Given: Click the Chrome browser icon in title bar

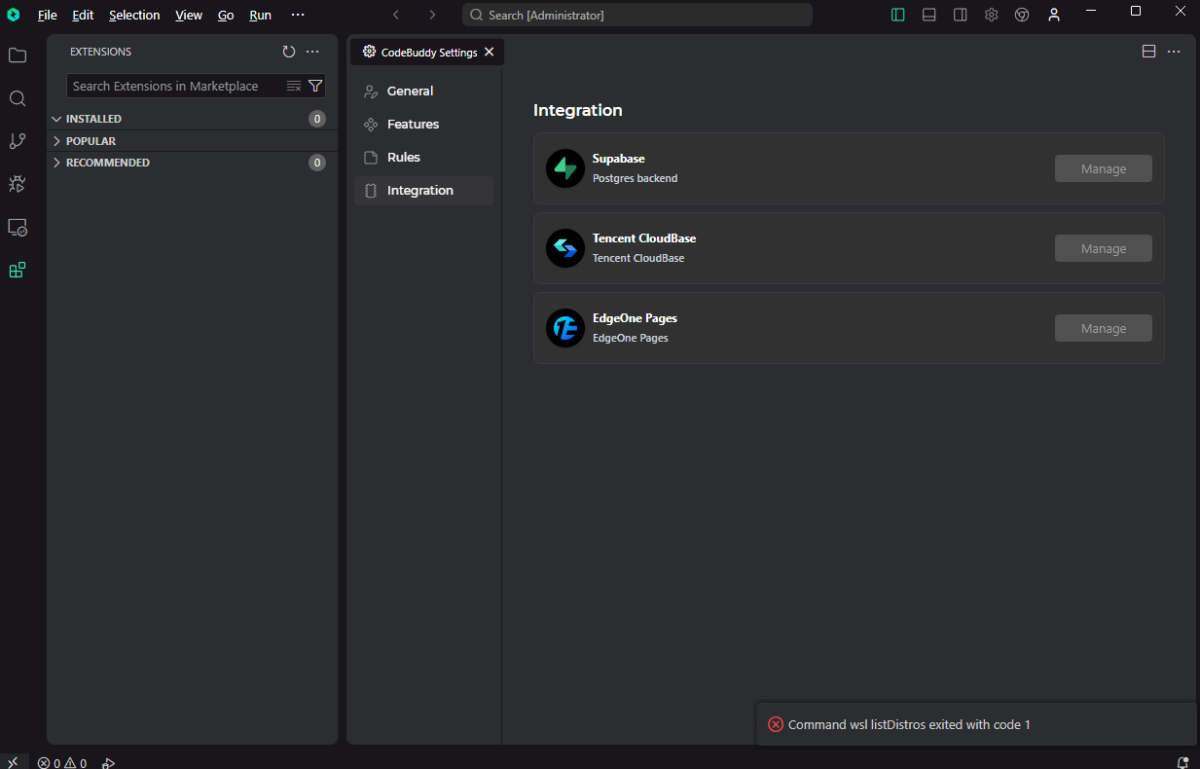Looking at the screenshot, I should [x=1022, y=15].
